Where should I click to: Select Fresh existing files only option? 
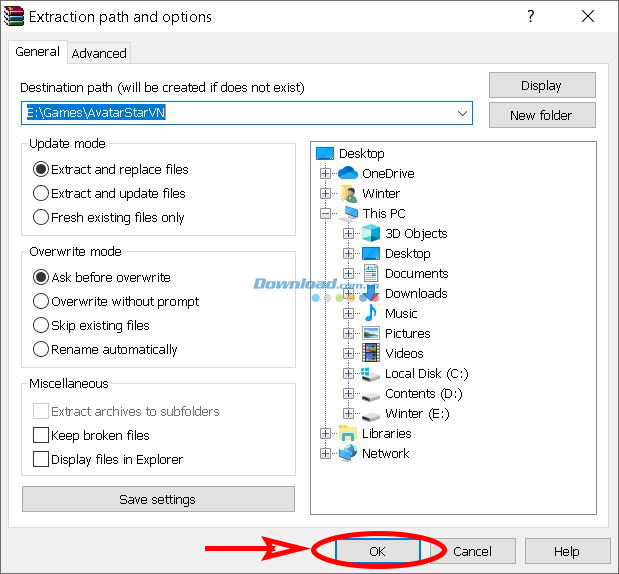109,218
